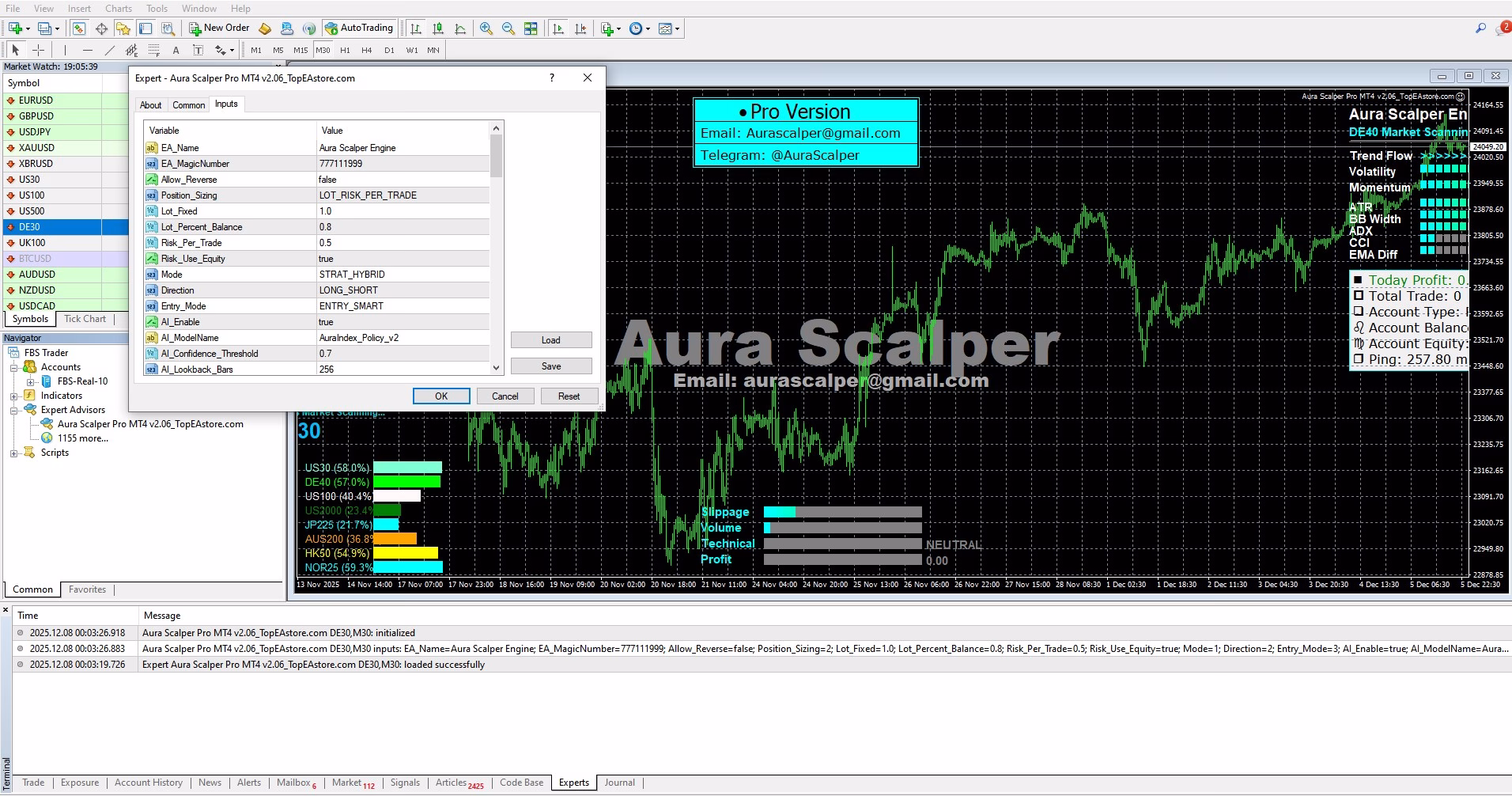This screenshot has width=1512, height=796.
Task: Open the Charts menu
Action: (x=119, y=8)
